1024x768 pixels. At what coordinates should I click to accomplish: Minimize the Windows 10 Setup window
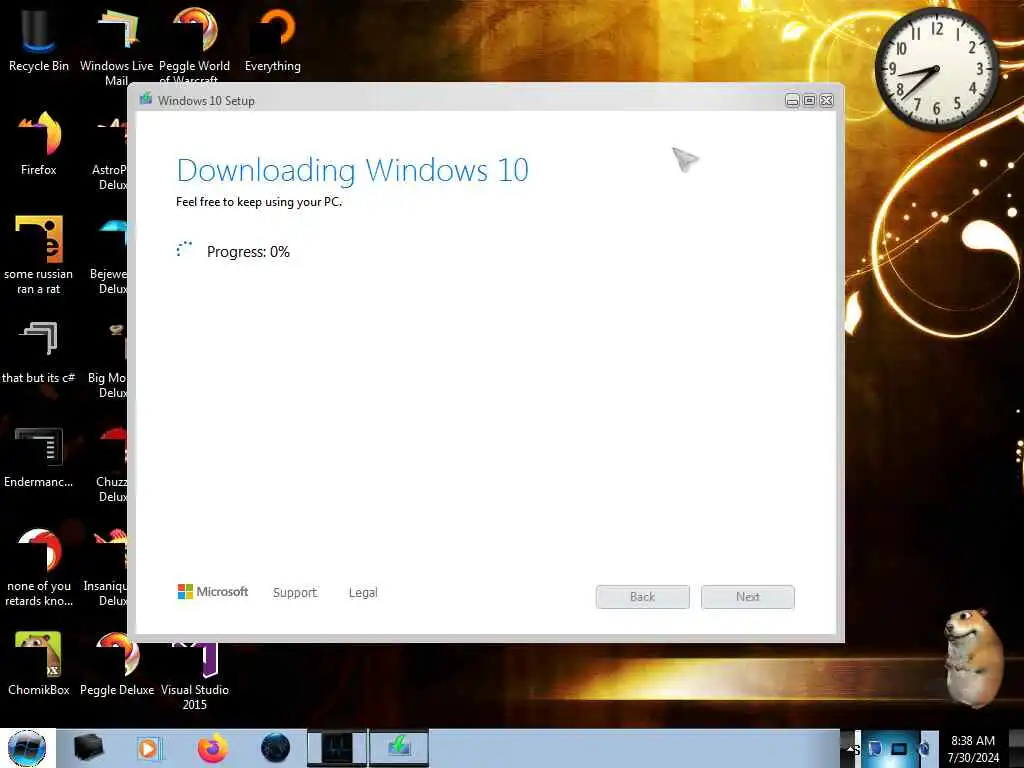pyautogui.click(x=792, y=100)
